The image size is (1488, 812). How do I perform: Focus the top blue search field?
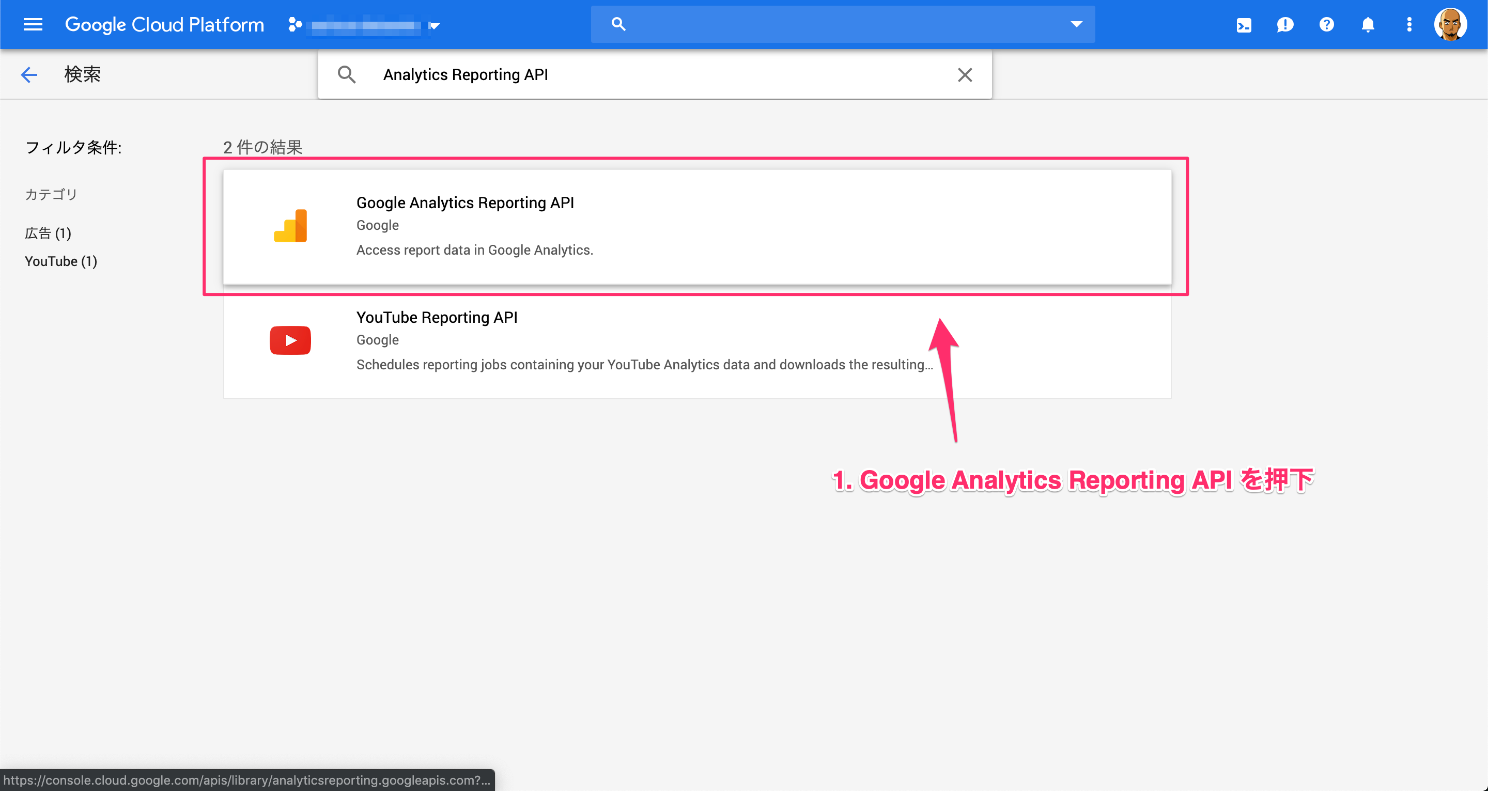pos(842,24)
